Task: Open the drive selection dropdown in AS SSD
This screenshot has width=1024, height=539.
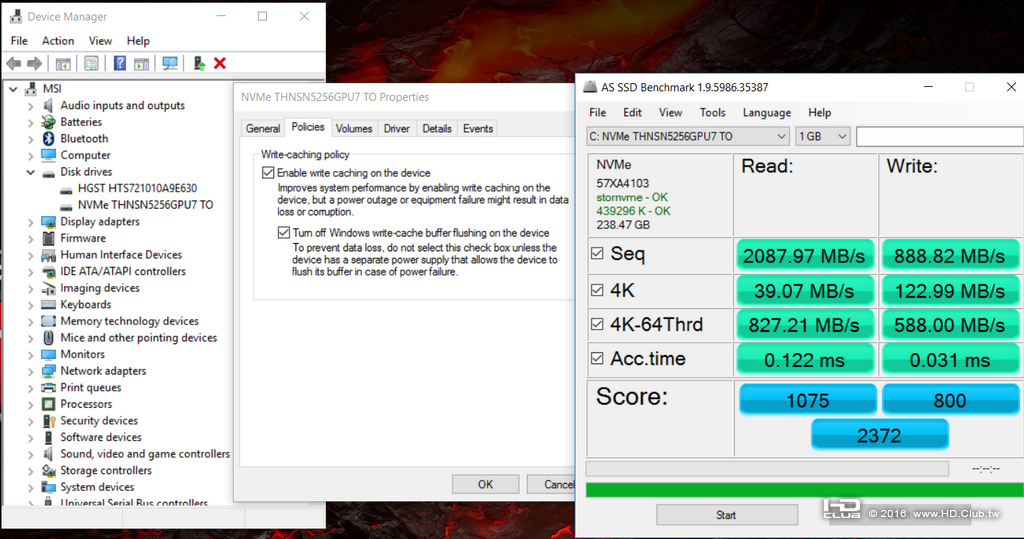Action: click(x=688, y=137)
